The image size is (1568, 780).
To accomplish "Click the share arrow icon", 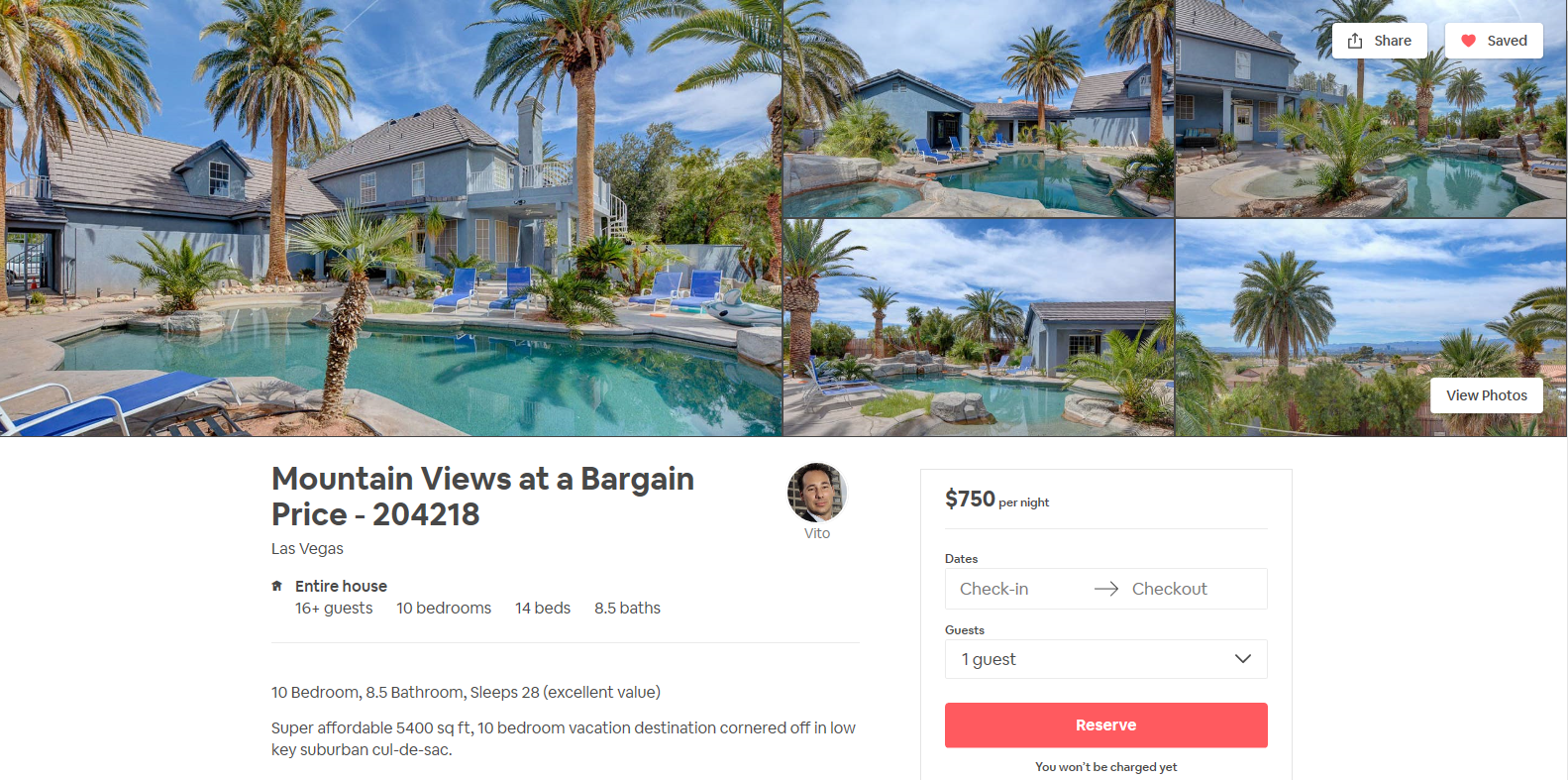I will click(x=1355, y=41).
